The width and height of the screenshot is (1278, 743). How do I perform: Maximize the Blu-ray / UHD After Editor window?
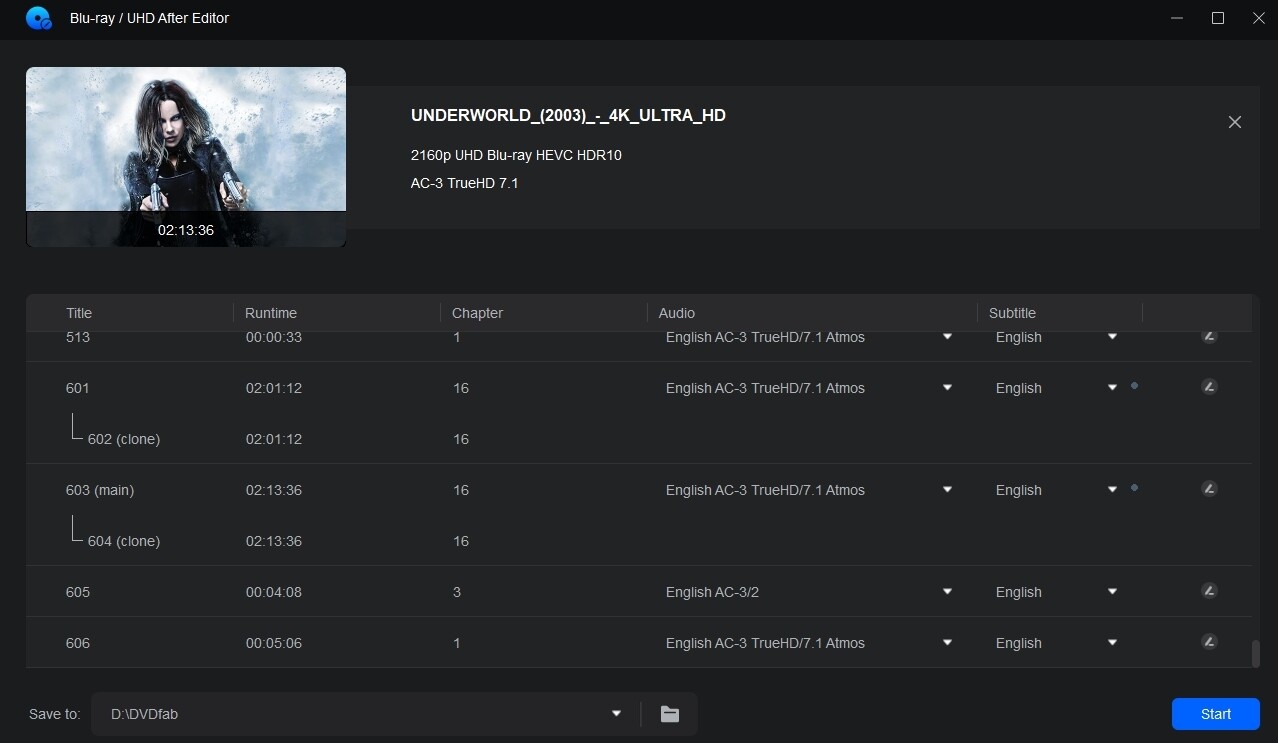(1218, 18)
